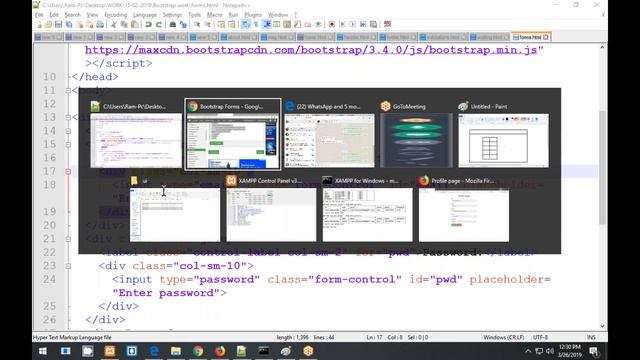640x360 pixels.
Task: Click the INS status bar indicator
Action: pyautogui.click(x=591, y=338)
